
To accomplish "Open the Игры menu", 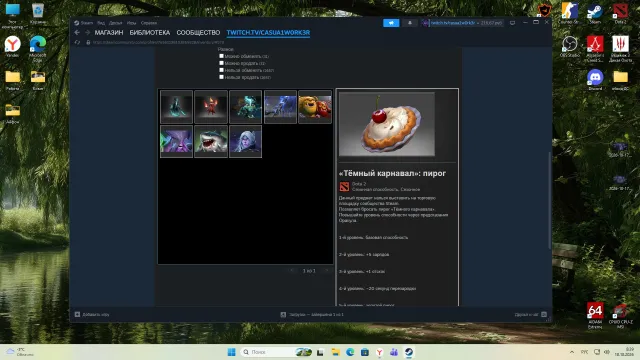I will (131, 23).
